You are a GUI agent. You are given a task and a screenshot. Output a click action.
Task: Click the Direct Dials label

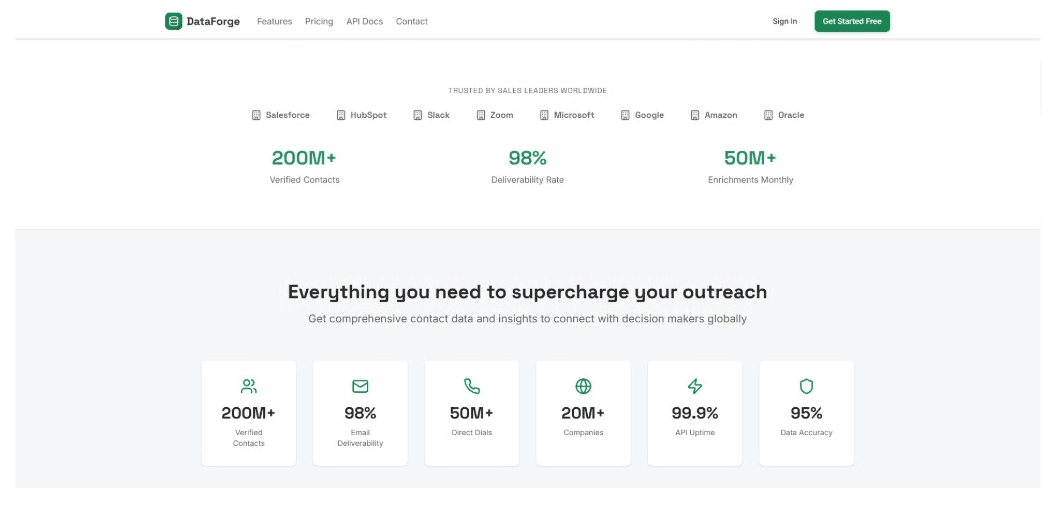pos(472,433)
